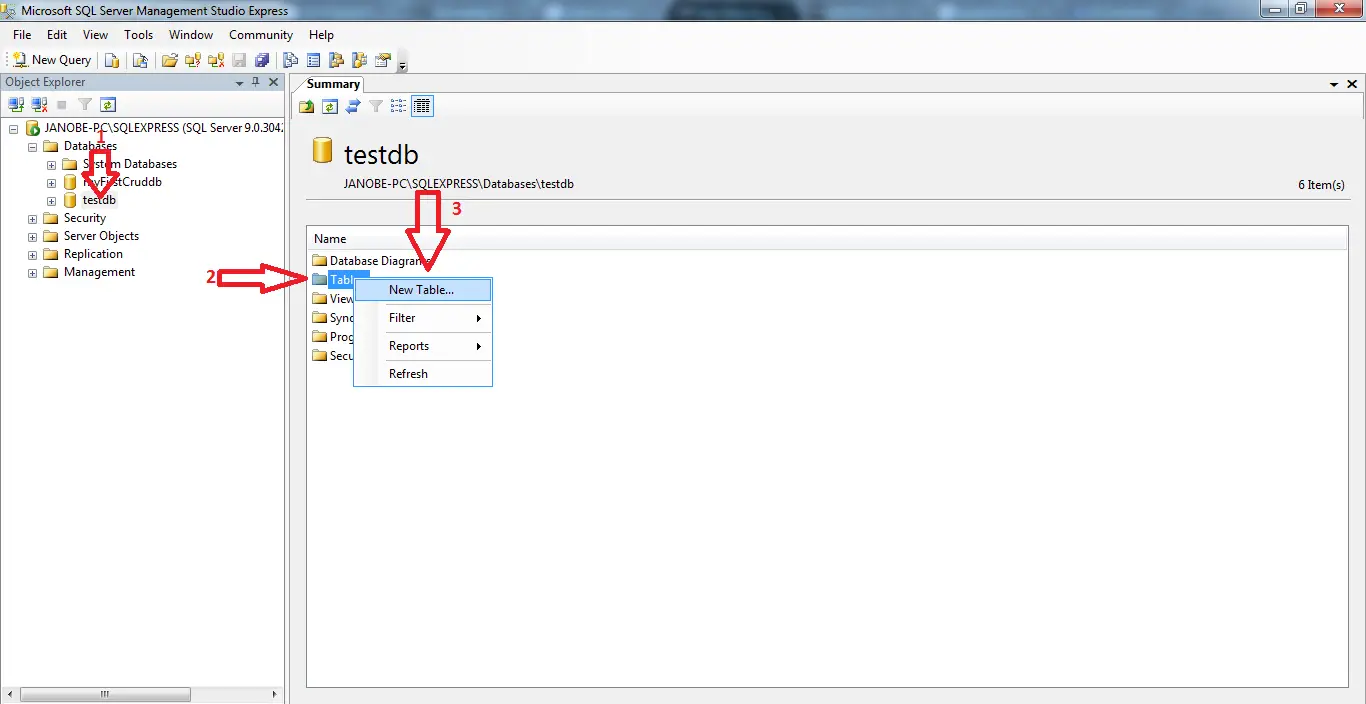
Task: Toggle auto-hide pin on Object Explorer
Action: pyautogui.click(x=256, y=82)
